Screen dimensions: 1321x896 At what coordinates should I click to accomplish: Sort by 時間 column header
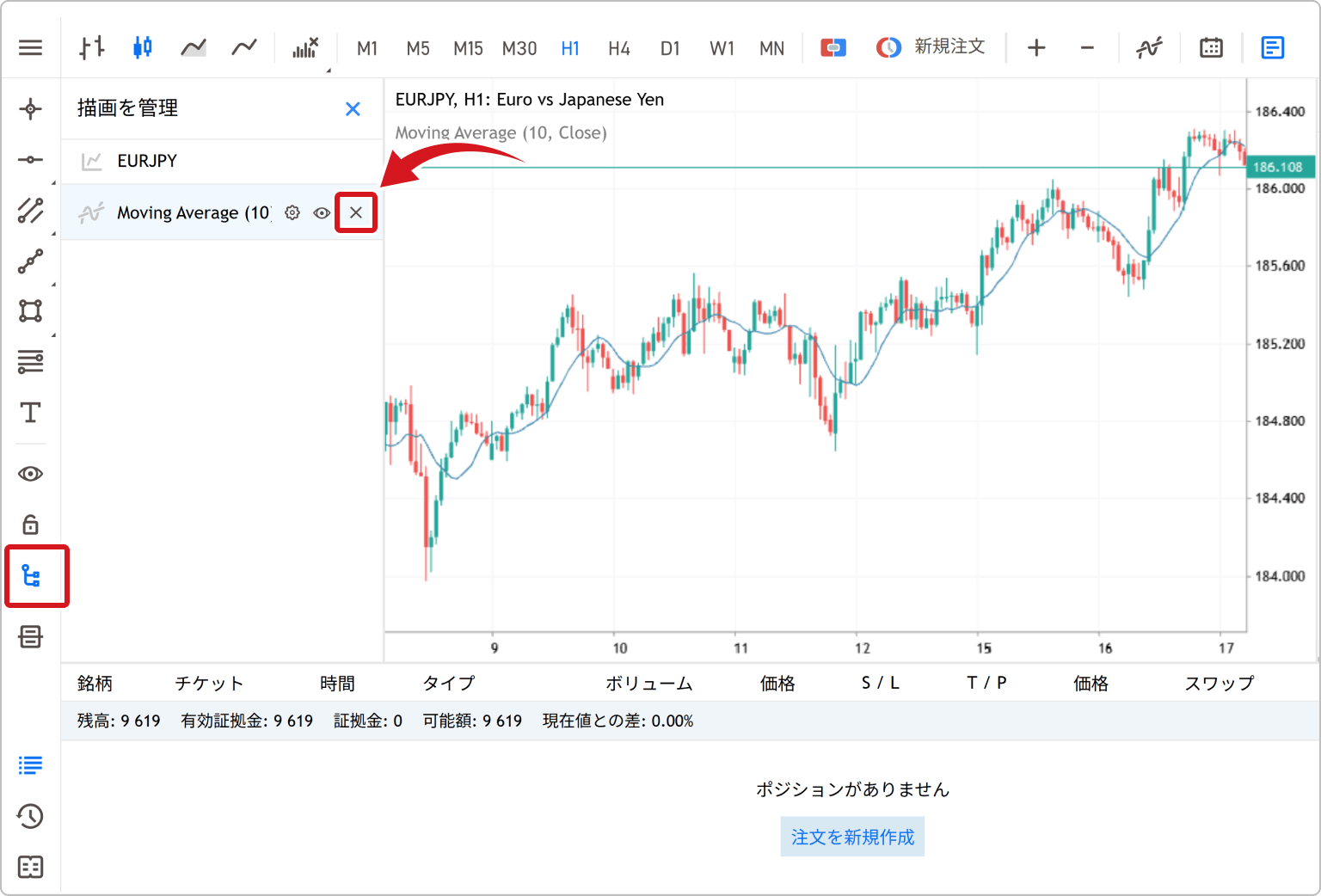tap(337, 683)
